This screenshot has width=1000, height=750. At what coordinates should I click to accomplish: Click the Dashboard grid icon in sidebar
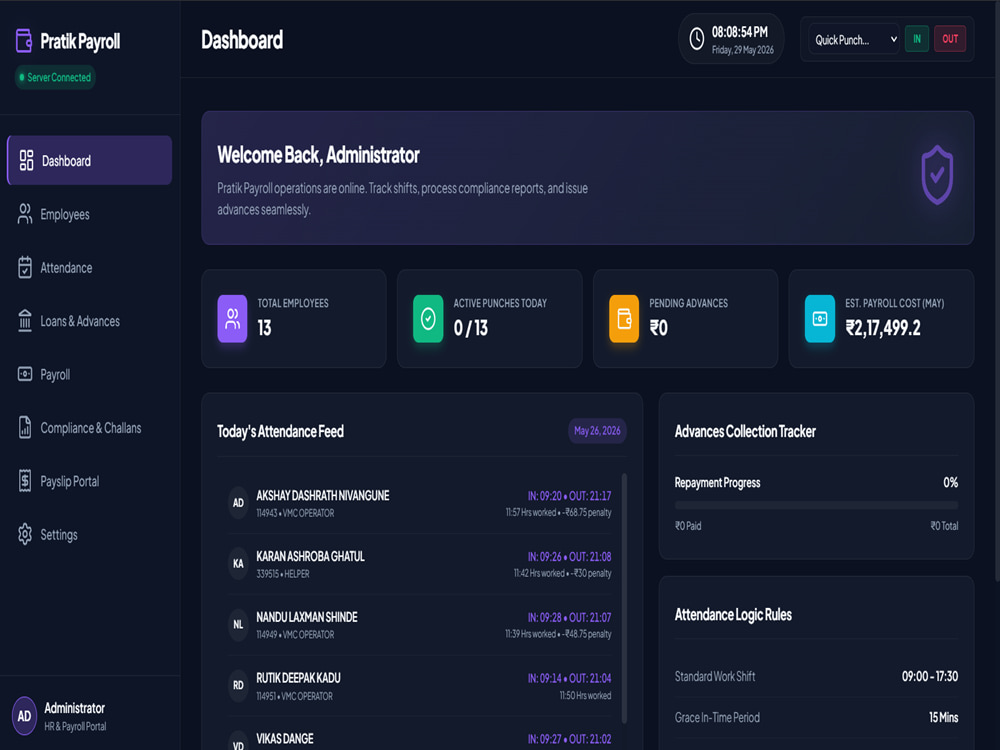(x=26, y=161)
